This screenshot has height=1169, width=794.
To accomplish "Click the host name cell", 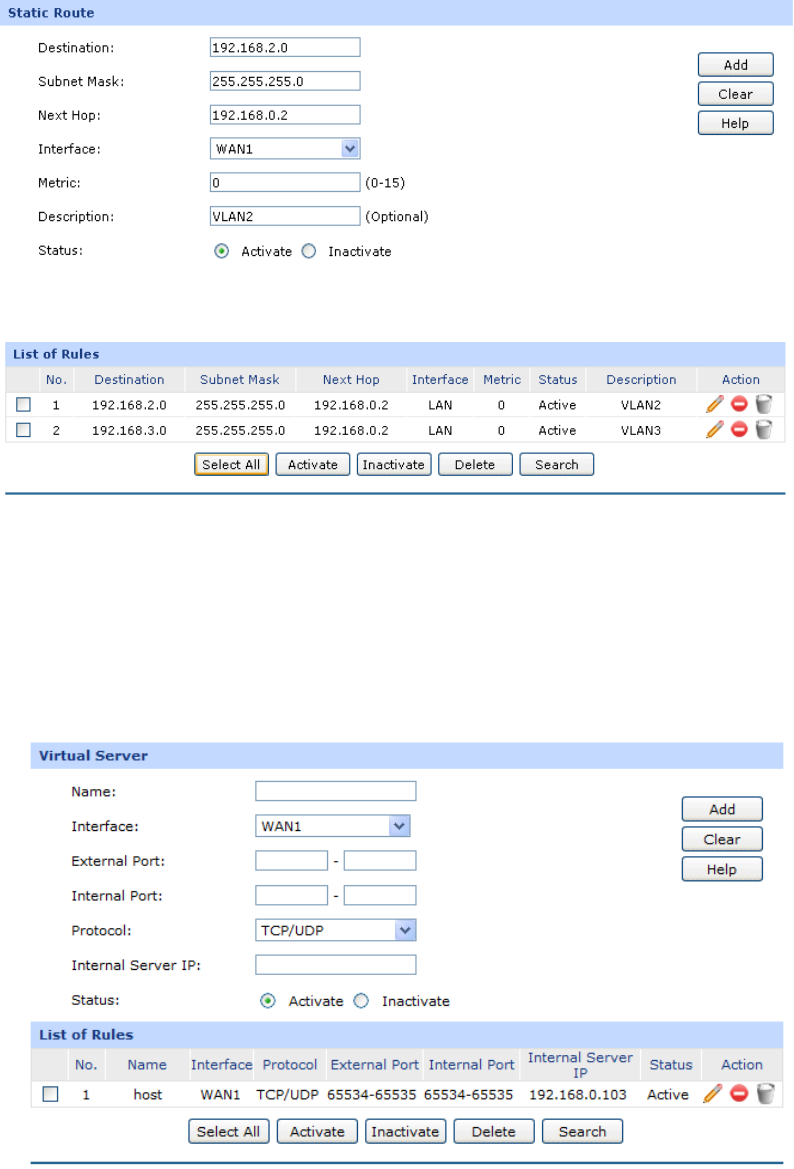I will [x=148, y=1094].
